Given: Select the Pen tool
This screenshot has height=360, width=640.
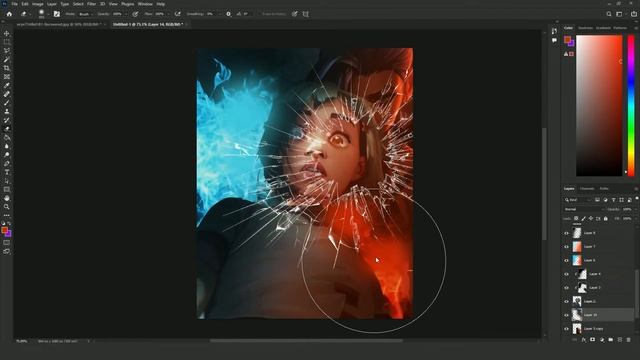Looking at the screenshot, I should [x=7, y=164].
